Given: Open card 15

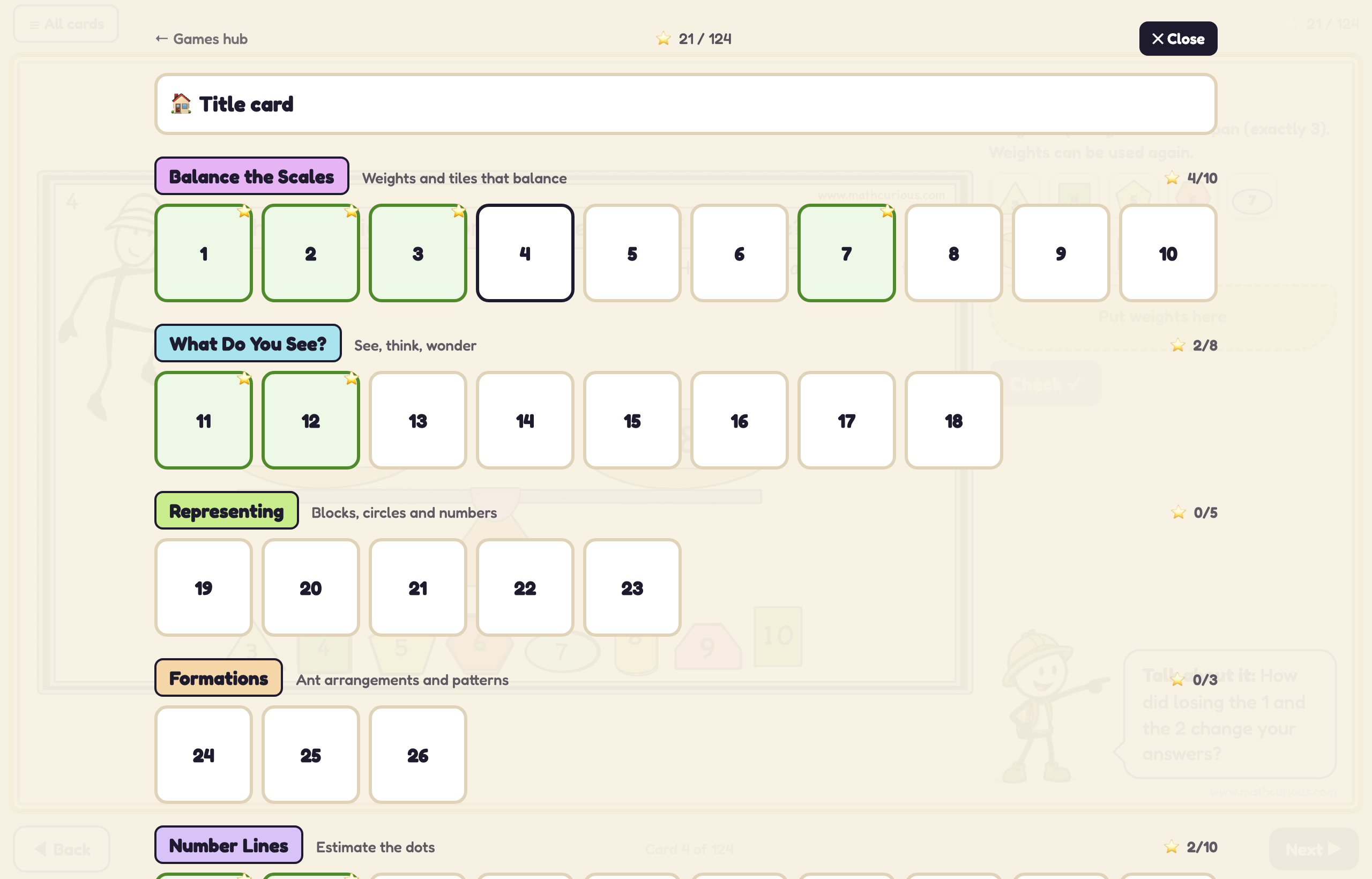Looking at the screenshot, I should (x=632, y=421).
